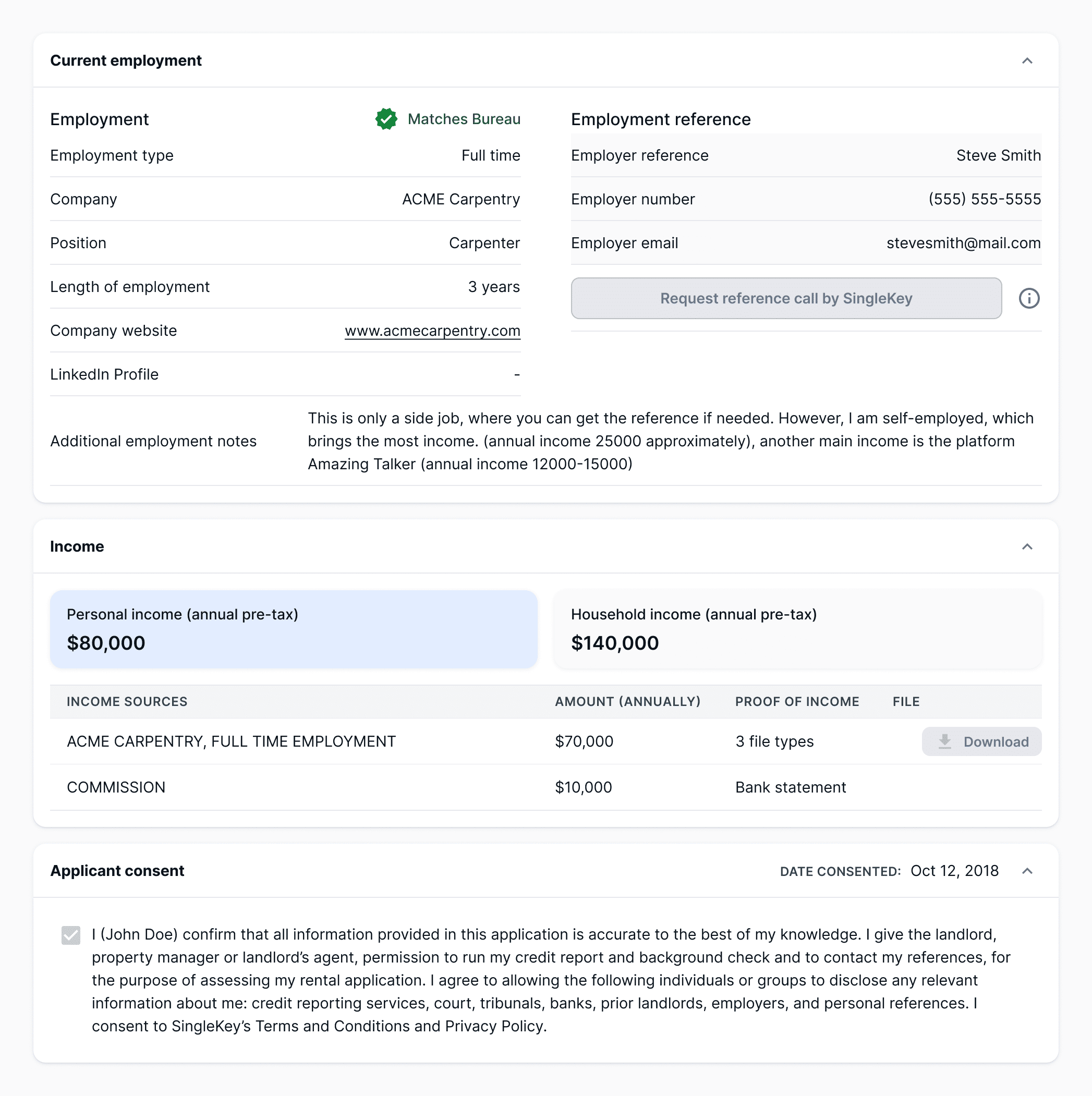Click the download arrow icon in the Download button
The width and height of the screenshot is (1092, 1096).
coord(945,741)
